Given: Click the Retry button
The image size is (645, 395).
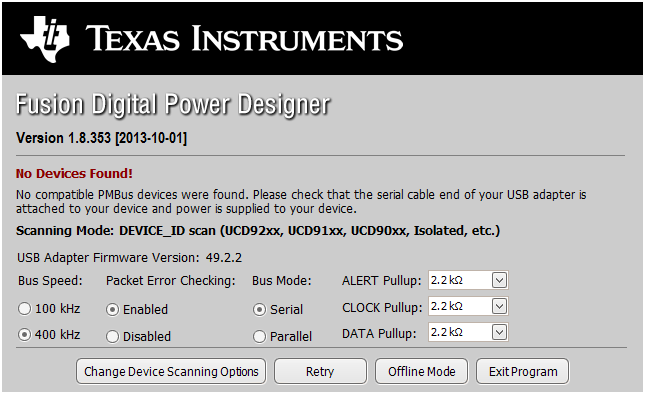Looking at the screenshot, I should [x=320, y=372].
